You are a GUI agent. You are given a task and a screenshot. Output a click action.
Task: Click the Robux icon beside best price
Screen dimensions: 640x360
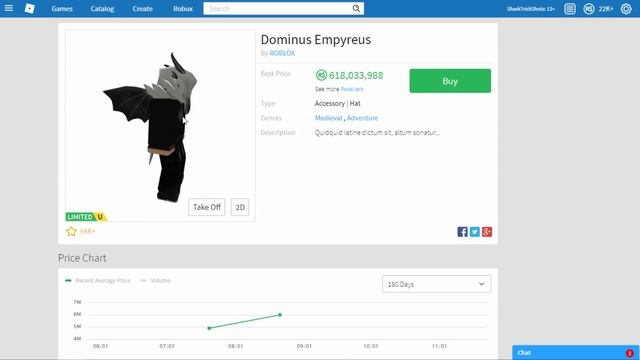[321, 75]
